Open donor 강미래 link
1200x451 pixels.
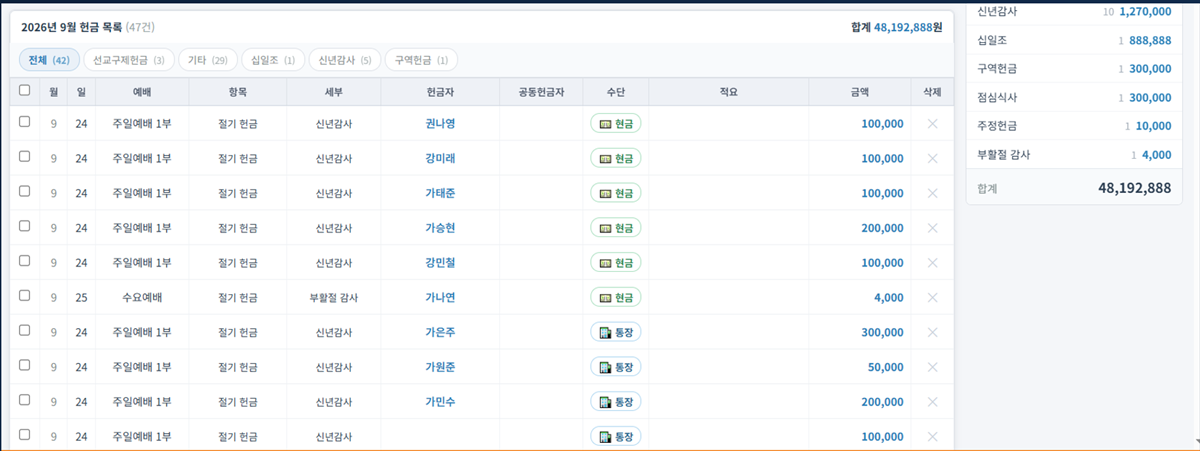(440, 158)
